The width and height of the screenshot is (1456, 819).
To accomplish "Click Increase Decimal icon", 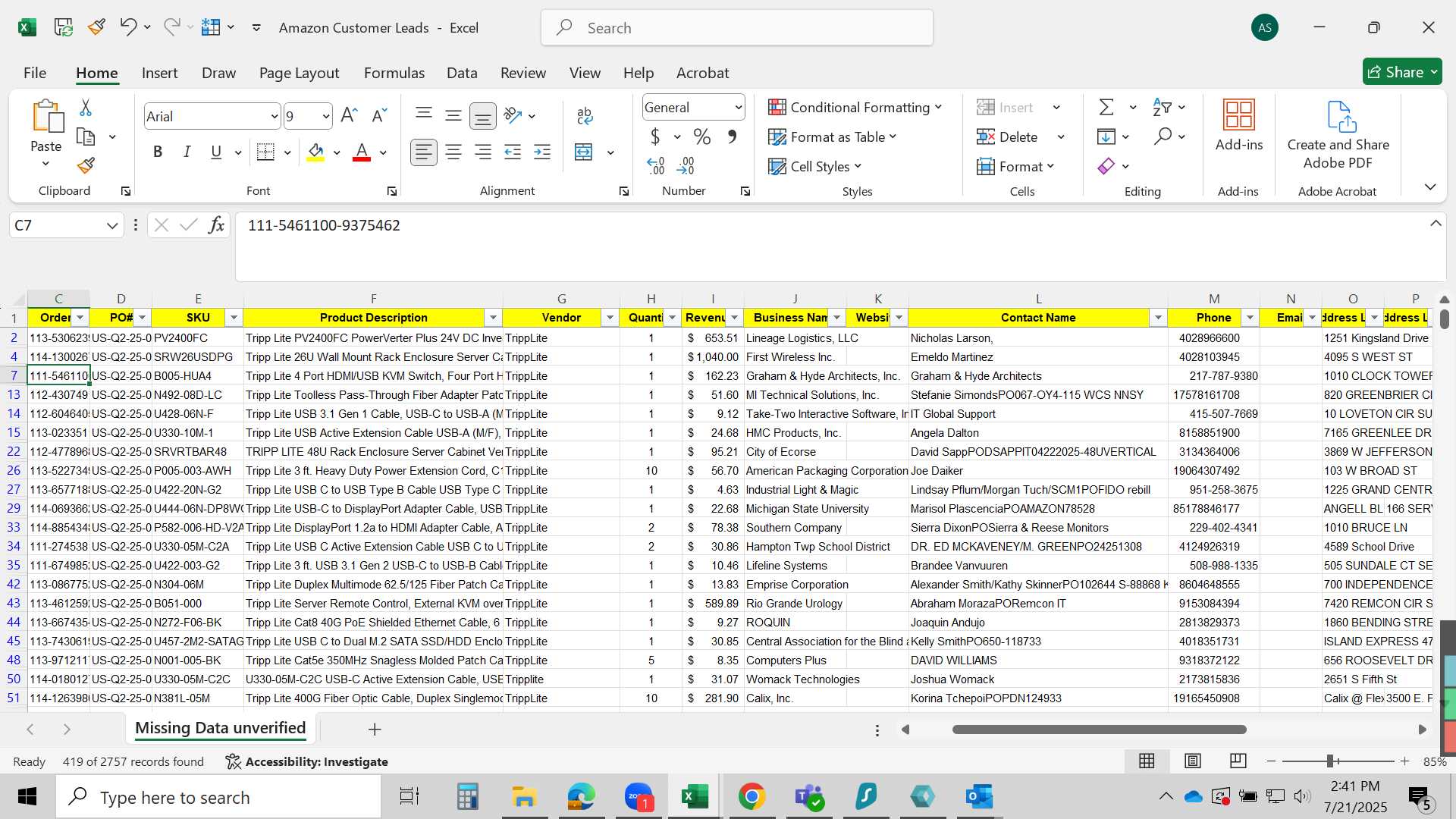I will (x=656, y=165).
